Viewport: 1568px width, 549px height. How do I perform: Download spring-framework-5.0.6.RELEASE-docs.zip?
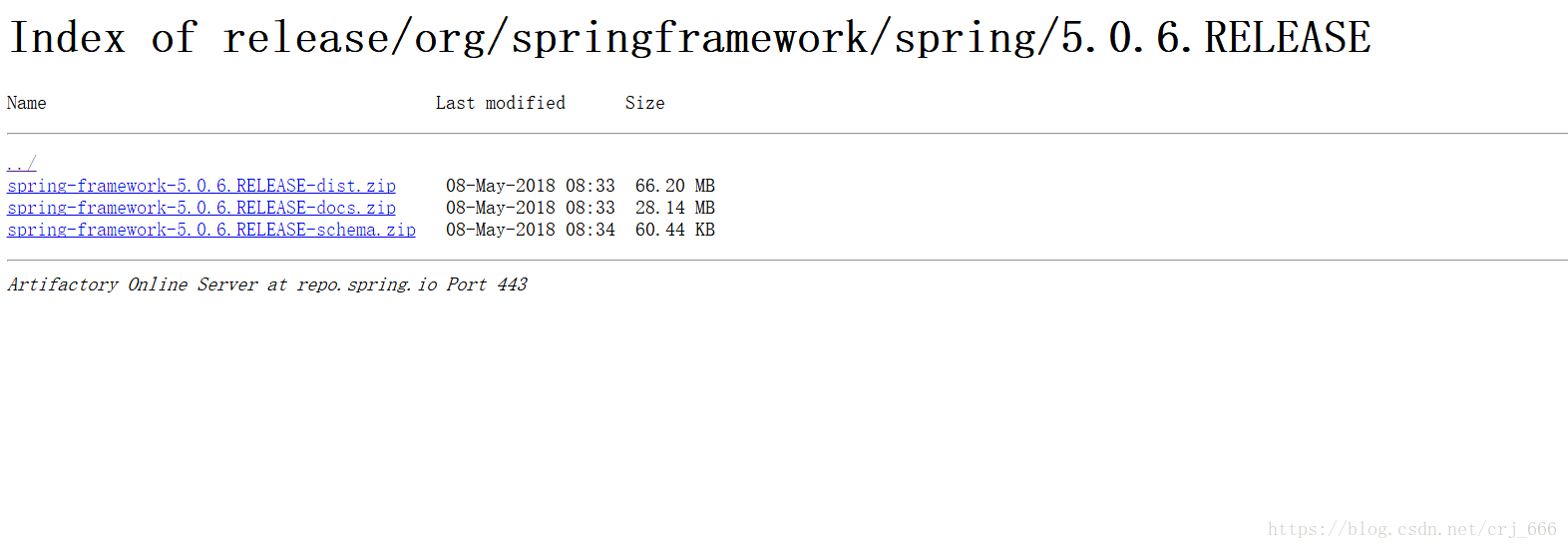[x=201, y=208]
